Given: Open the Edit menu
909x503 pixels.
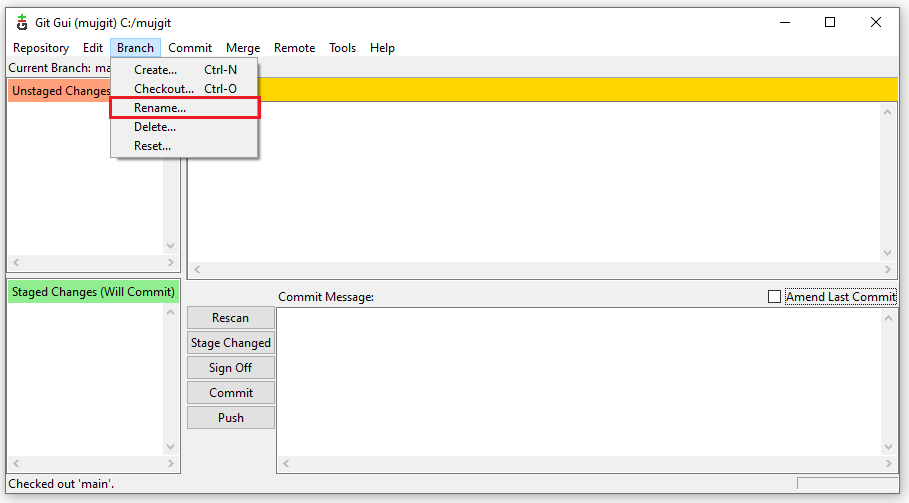Looking at the screenshot, I should [93, 48].
